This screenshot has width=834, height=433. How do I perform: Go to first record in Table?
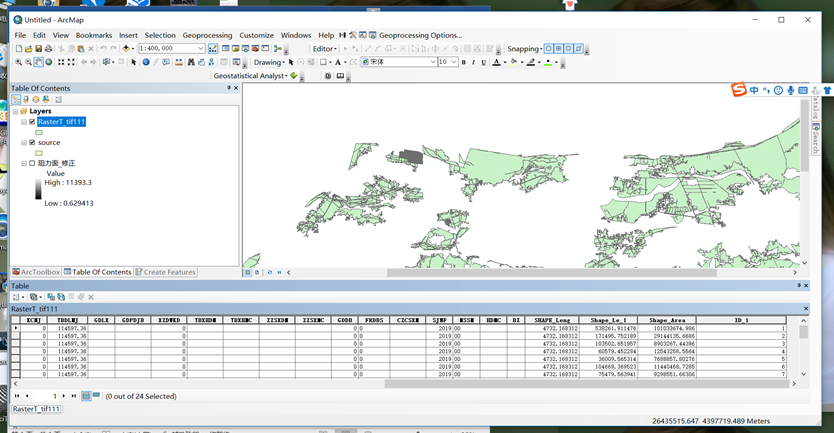(x=17, y=396)
